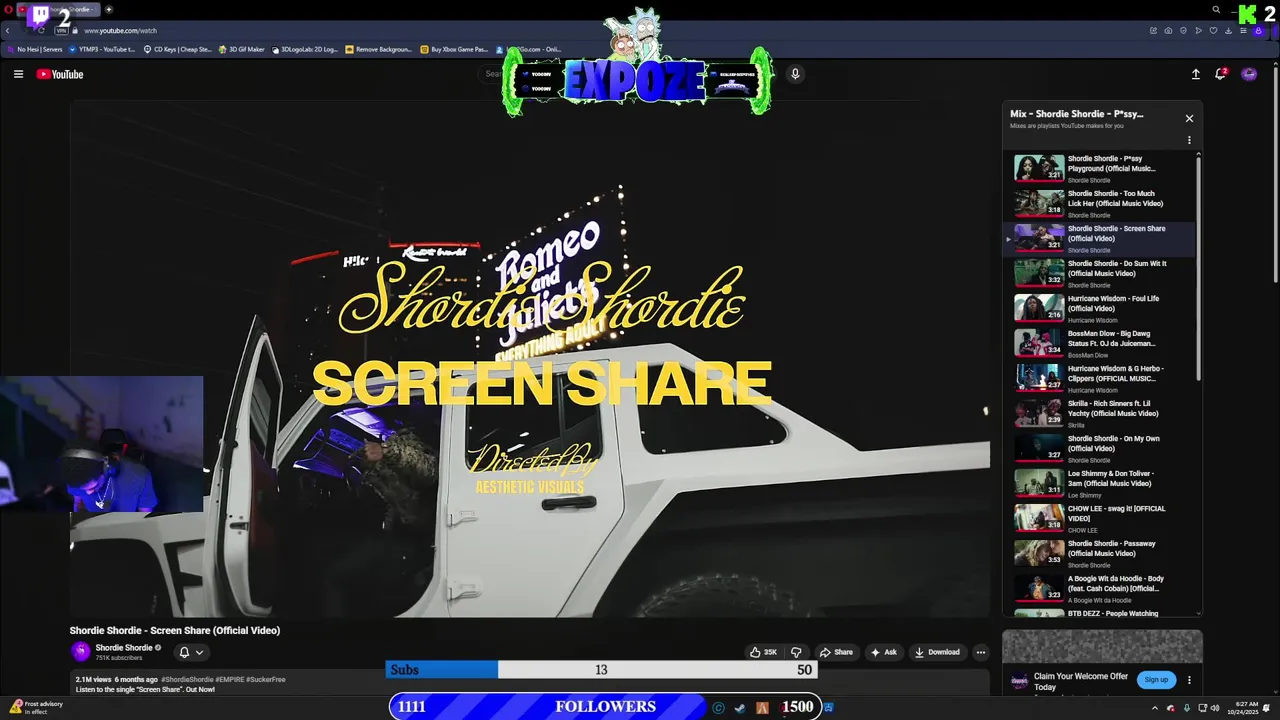Viewport: 1280px width, 720px height.
Task: Open the Shordie Shordie channel avatar
Action: (x=80, y=652)
